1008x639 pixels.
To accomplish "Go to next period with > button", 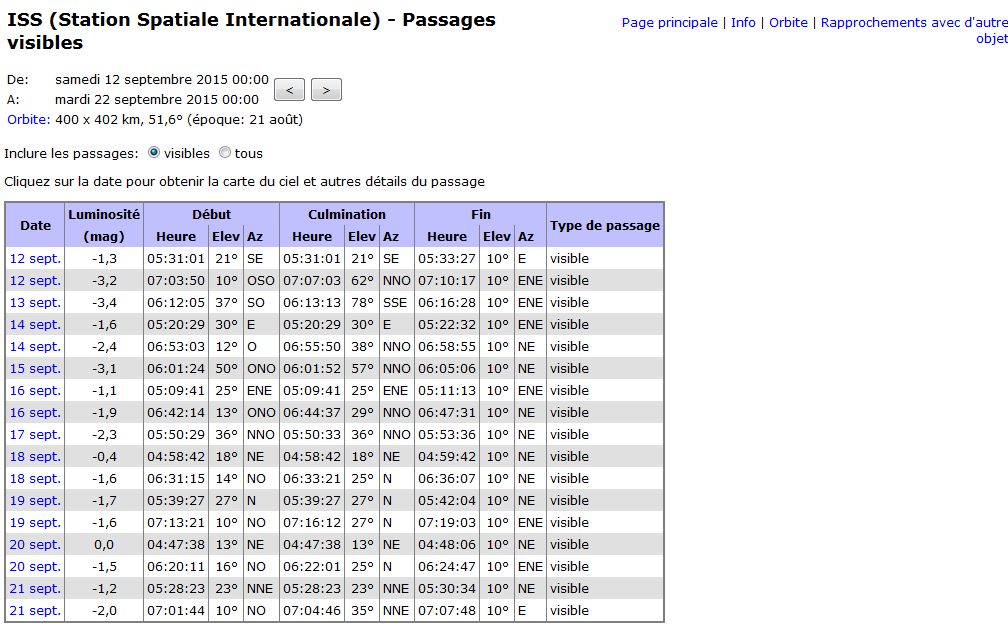I will click(326, 90).
